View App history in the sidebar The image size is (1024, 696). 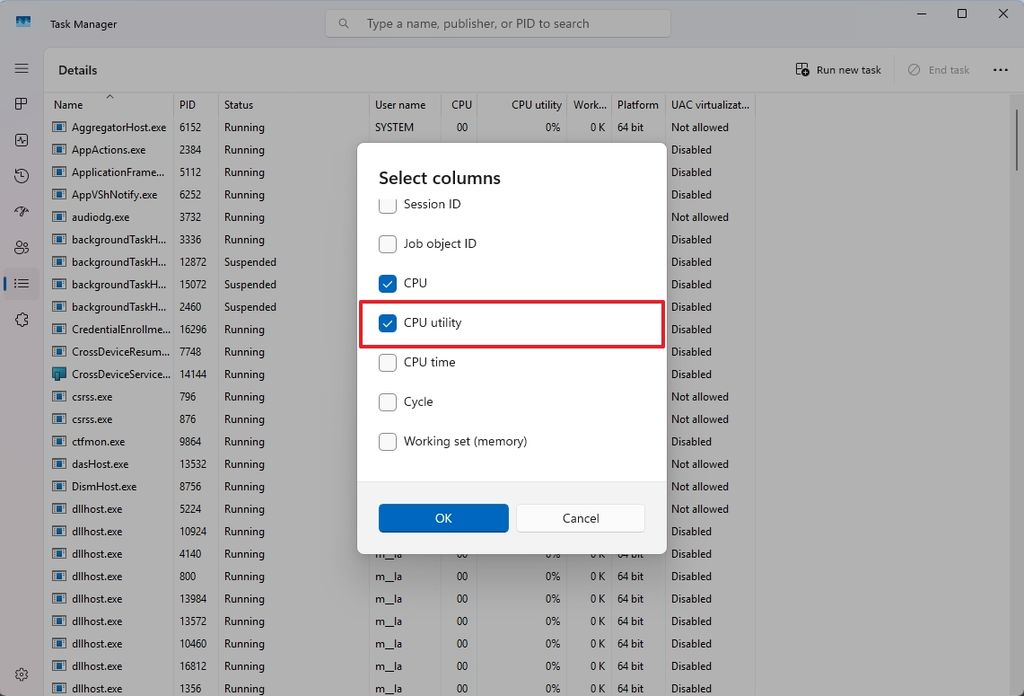point(21,176)
